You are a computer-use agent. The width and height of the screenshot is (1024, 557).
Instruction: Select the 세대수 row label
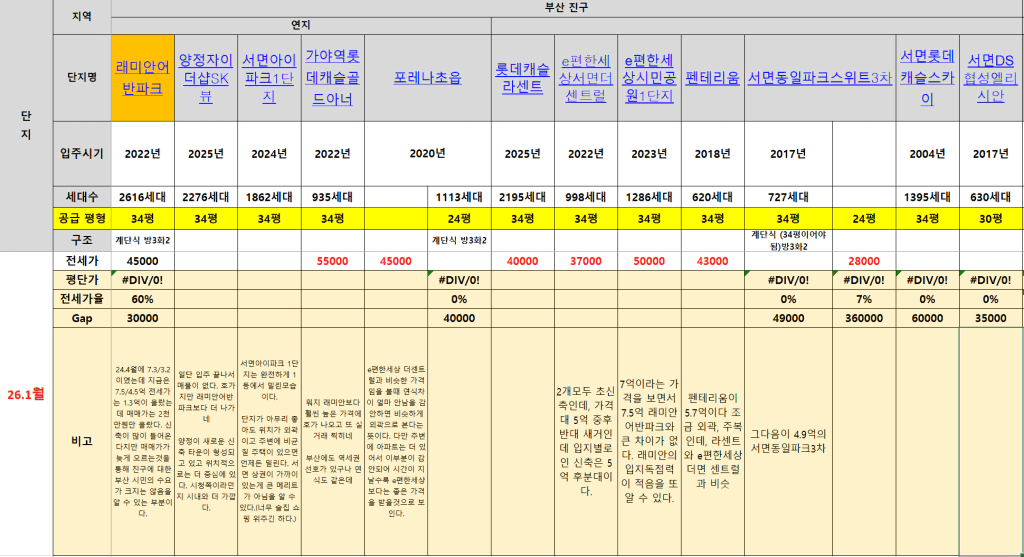pyautogui.click(x=82, y=197)
